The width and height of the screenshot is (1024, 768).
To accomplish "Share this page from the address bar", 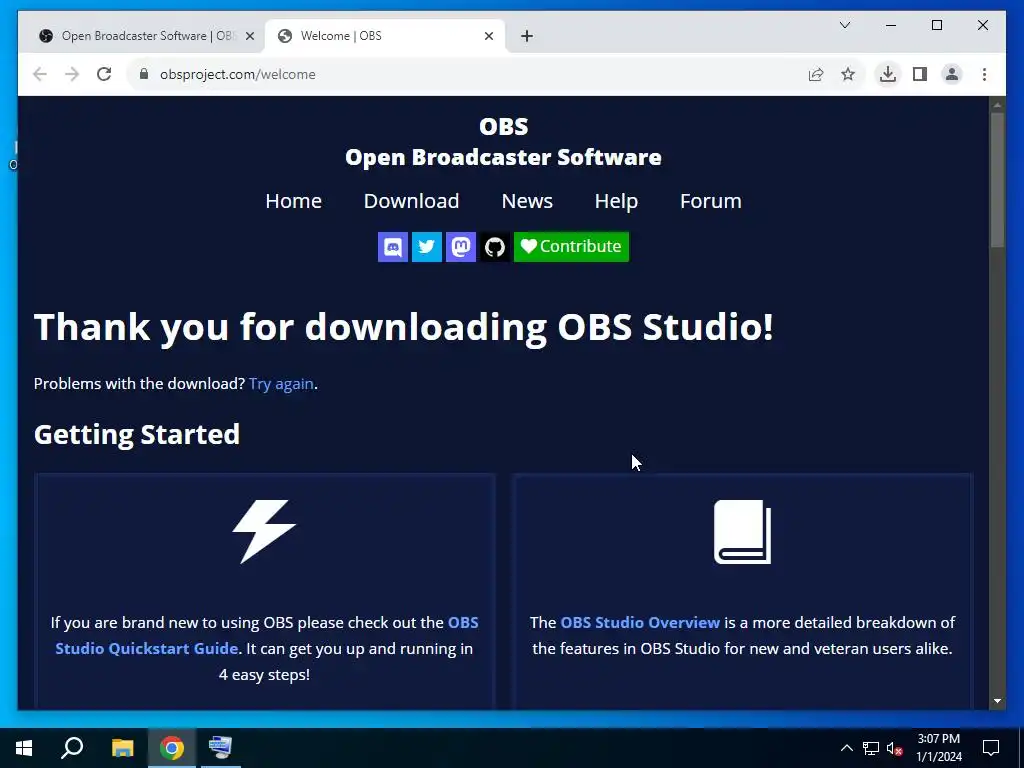I will click(x=816, y=74).
